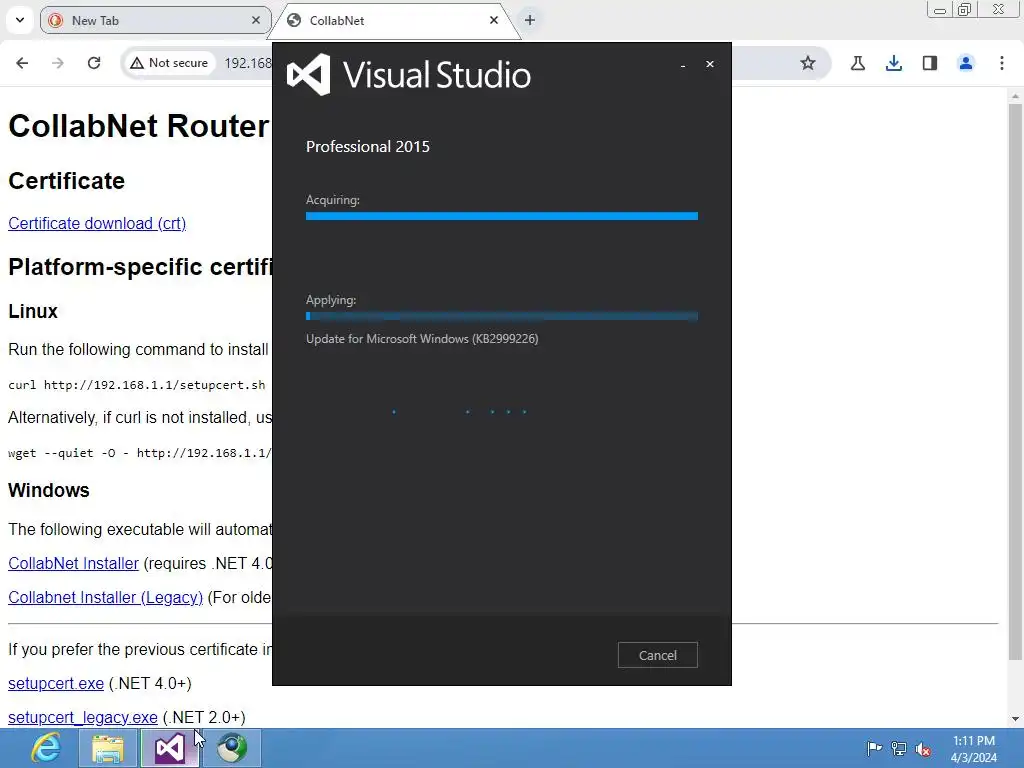
Task: Select Visual Studio installer taskbar button
Action: pos(170,748)
